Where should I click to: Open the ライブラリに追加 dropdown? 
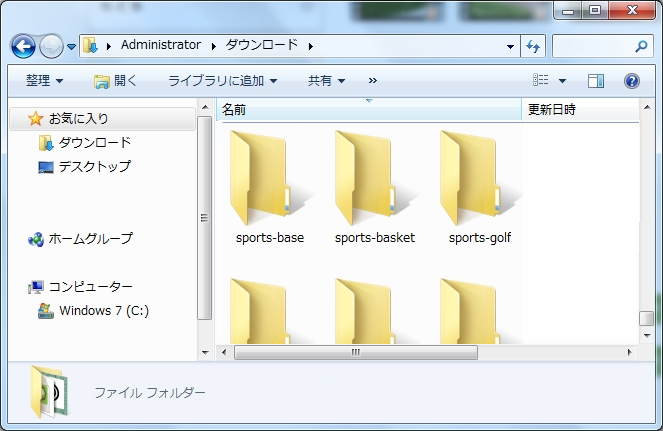pos(222,81)
